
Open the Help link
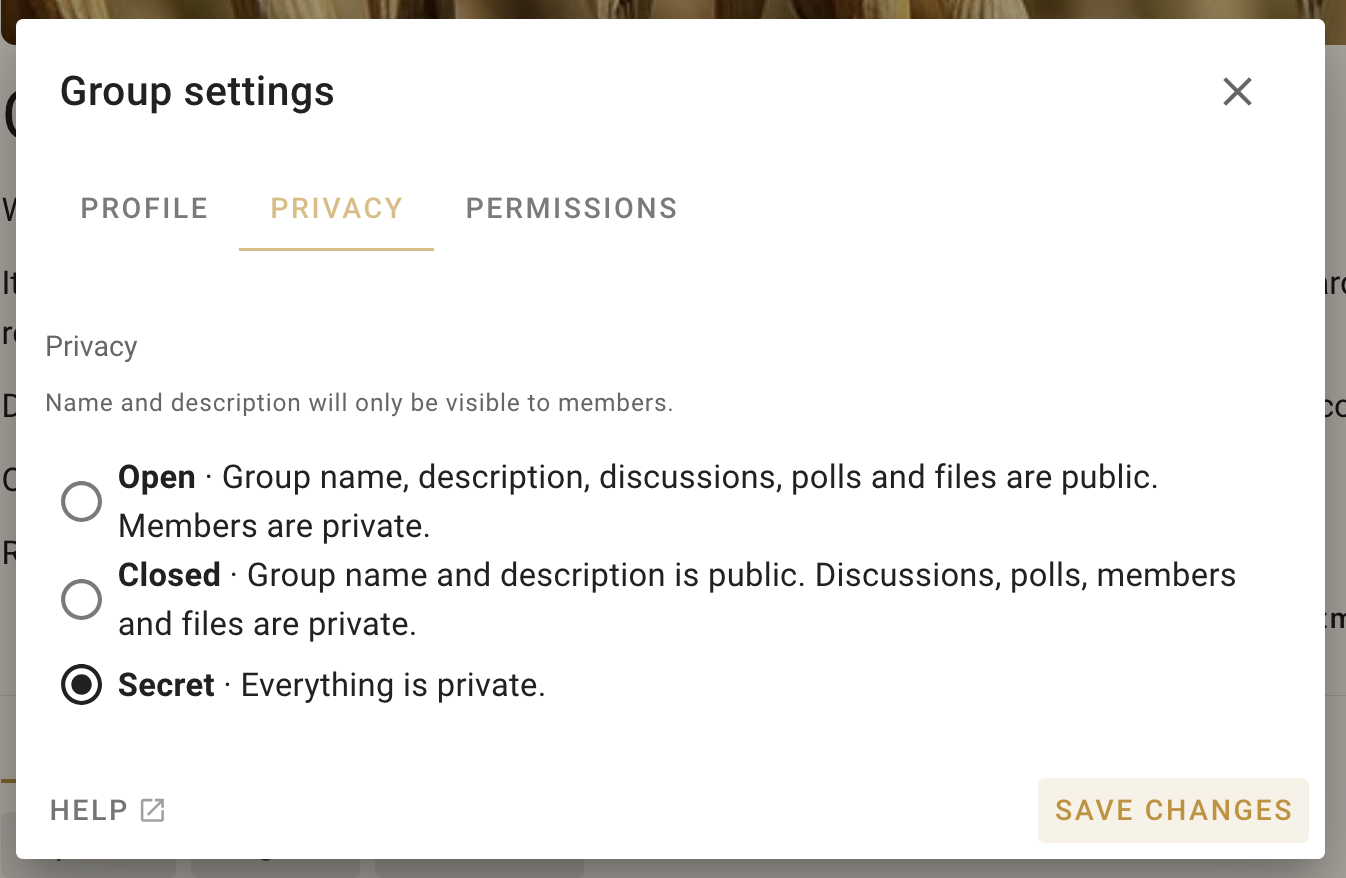[x=108, y=810]
